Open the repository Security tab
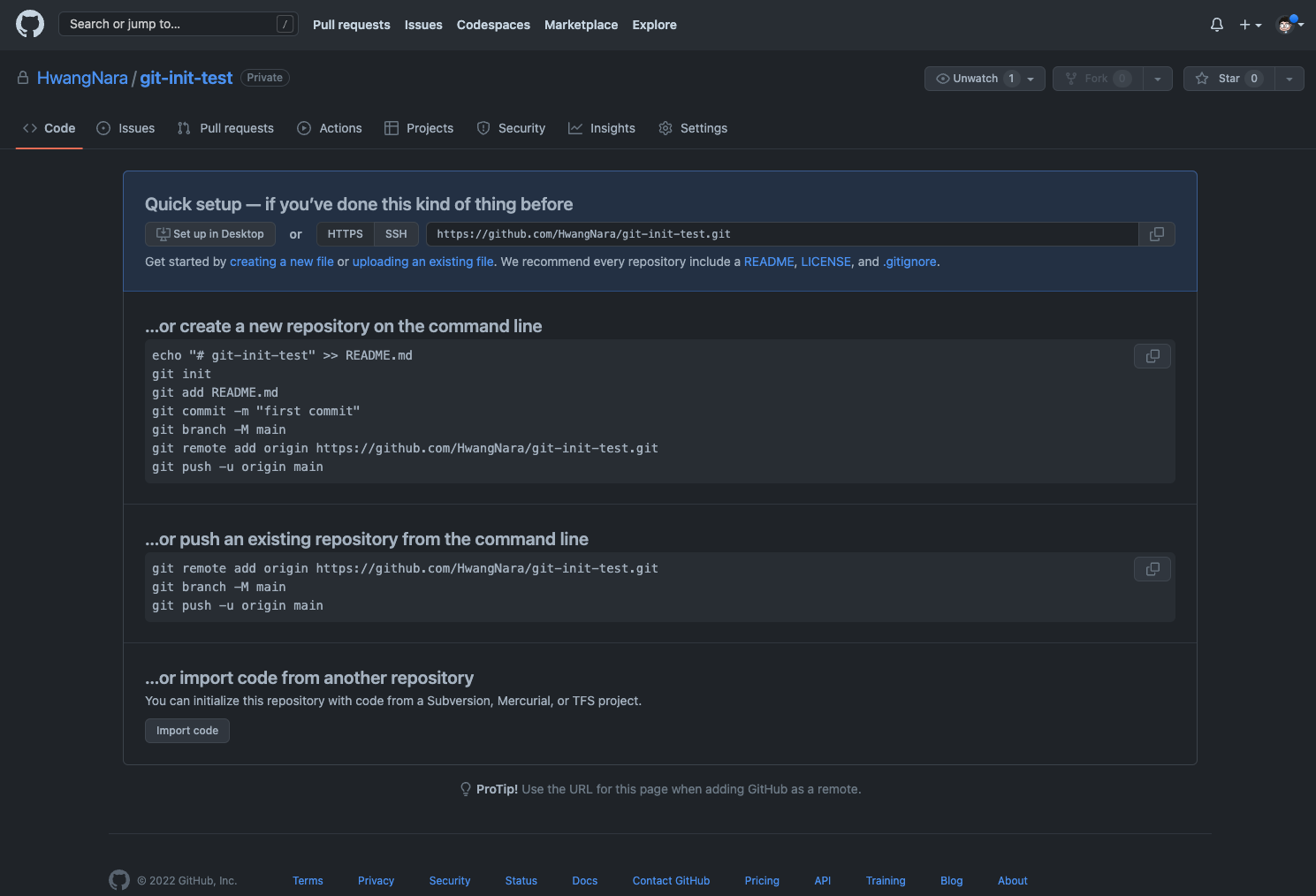1316x896 pixels. [511, 128]
